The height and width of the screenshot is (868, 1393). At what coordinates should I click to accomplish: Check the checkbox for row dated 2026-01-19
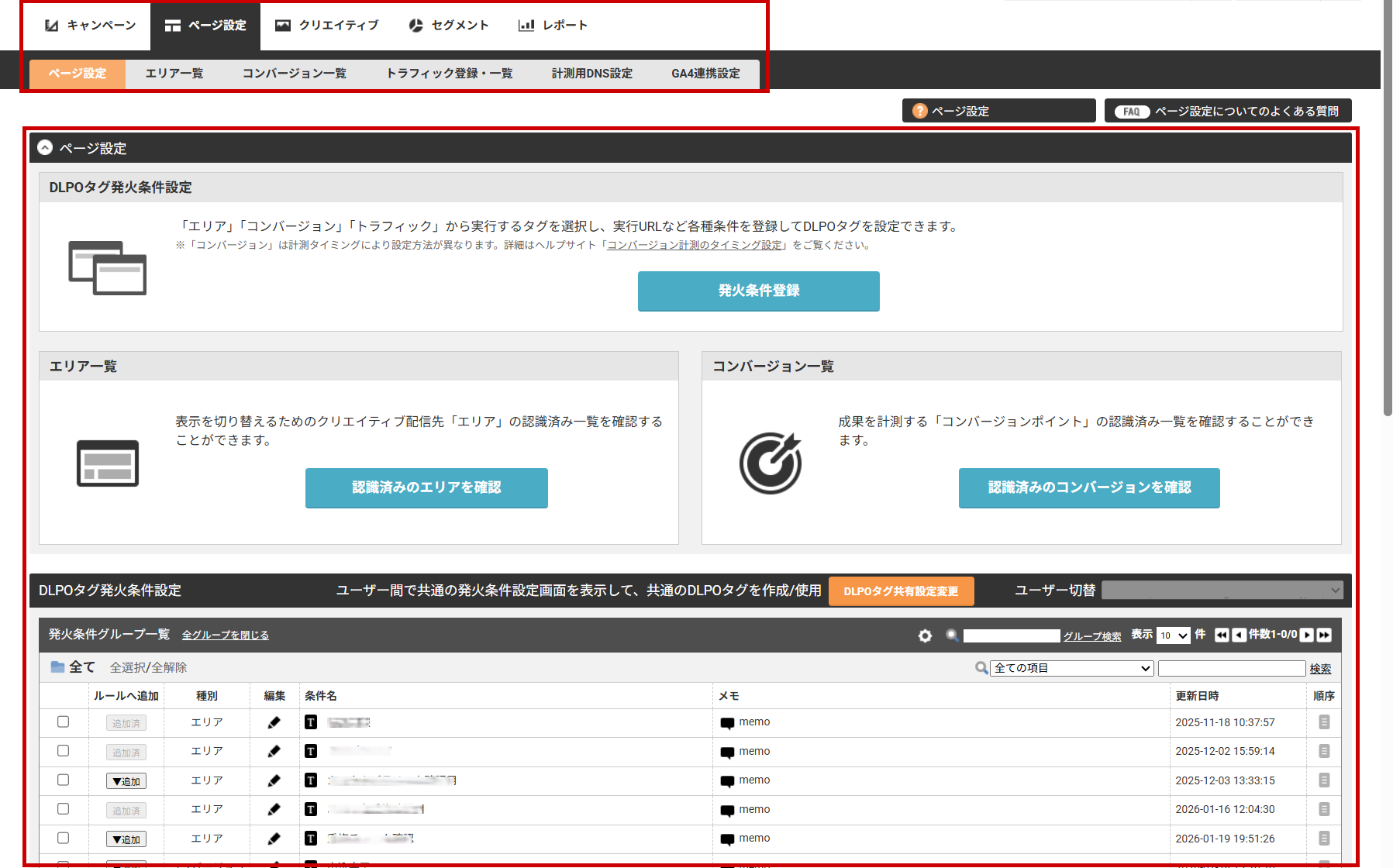[64, 838]
